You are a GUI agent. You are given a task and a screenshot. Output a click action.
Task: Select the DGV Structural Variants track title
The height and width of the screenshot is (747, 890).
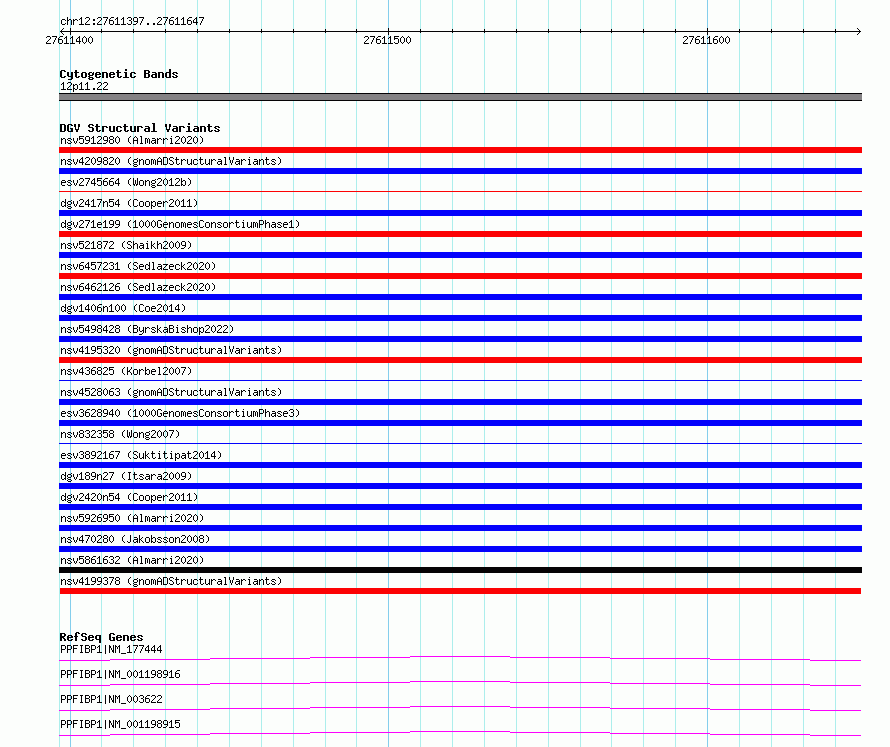coord(140,128)
